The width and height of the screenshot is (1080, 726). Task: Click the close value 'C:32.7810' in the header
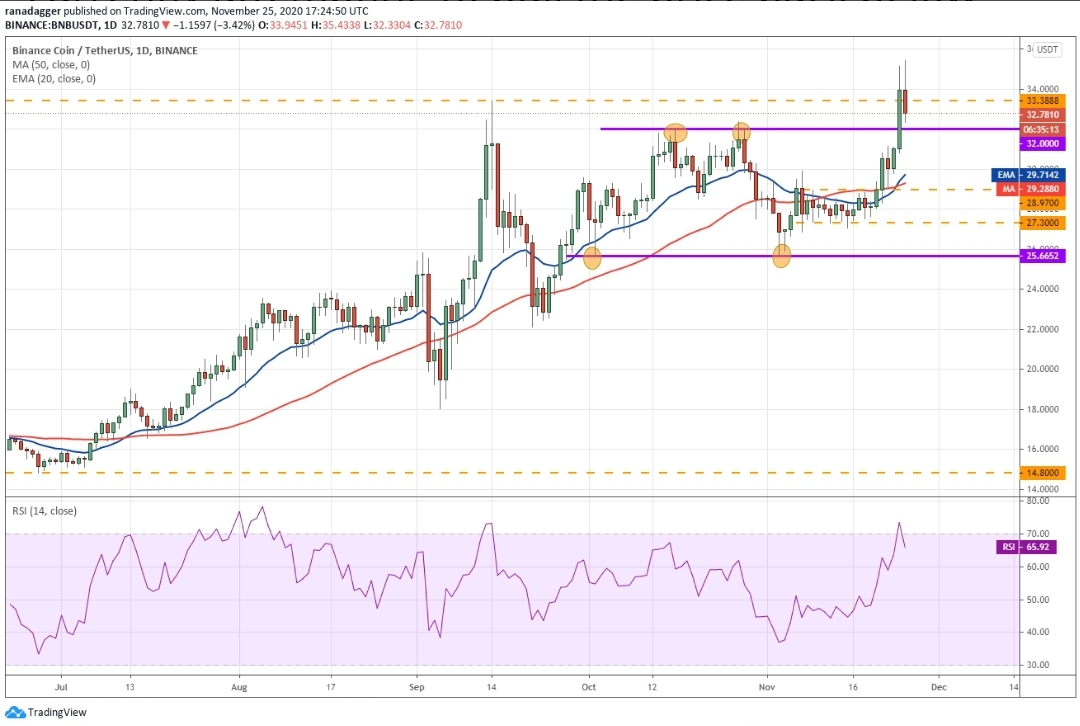[x=438, y=25]
